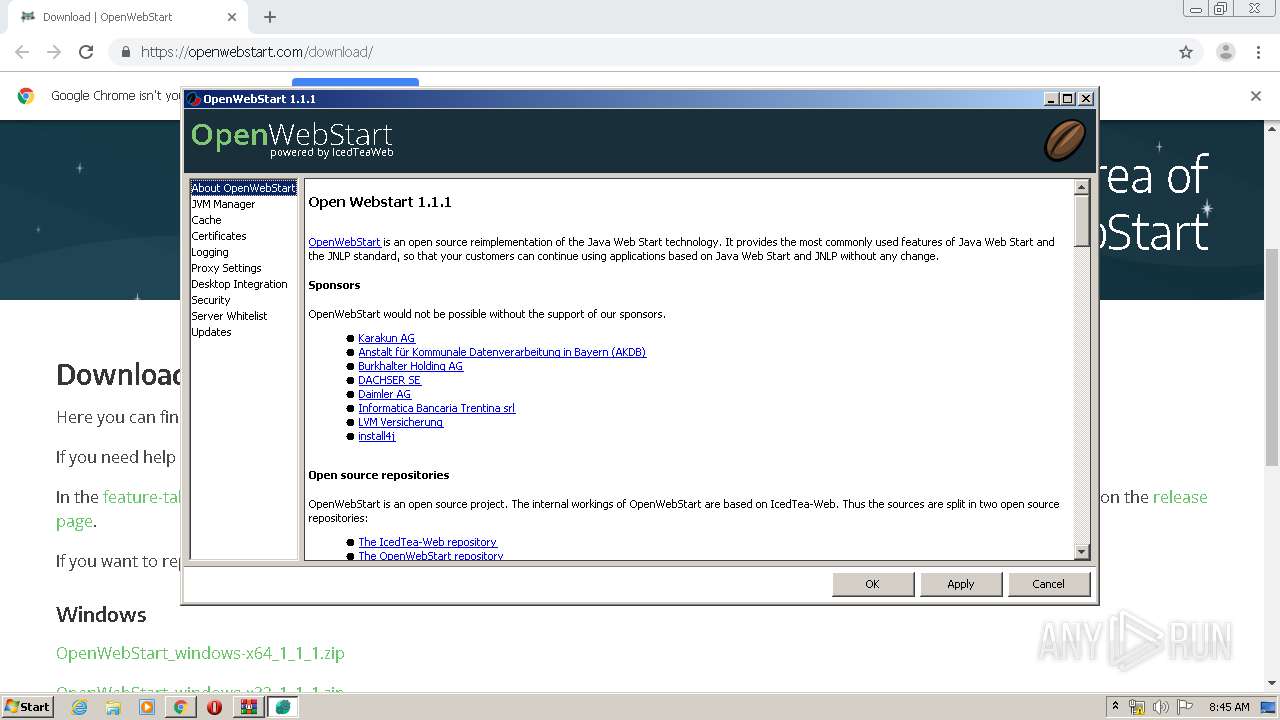Go back in Chrome browser
1280x720 pixels.
point(22,52)
